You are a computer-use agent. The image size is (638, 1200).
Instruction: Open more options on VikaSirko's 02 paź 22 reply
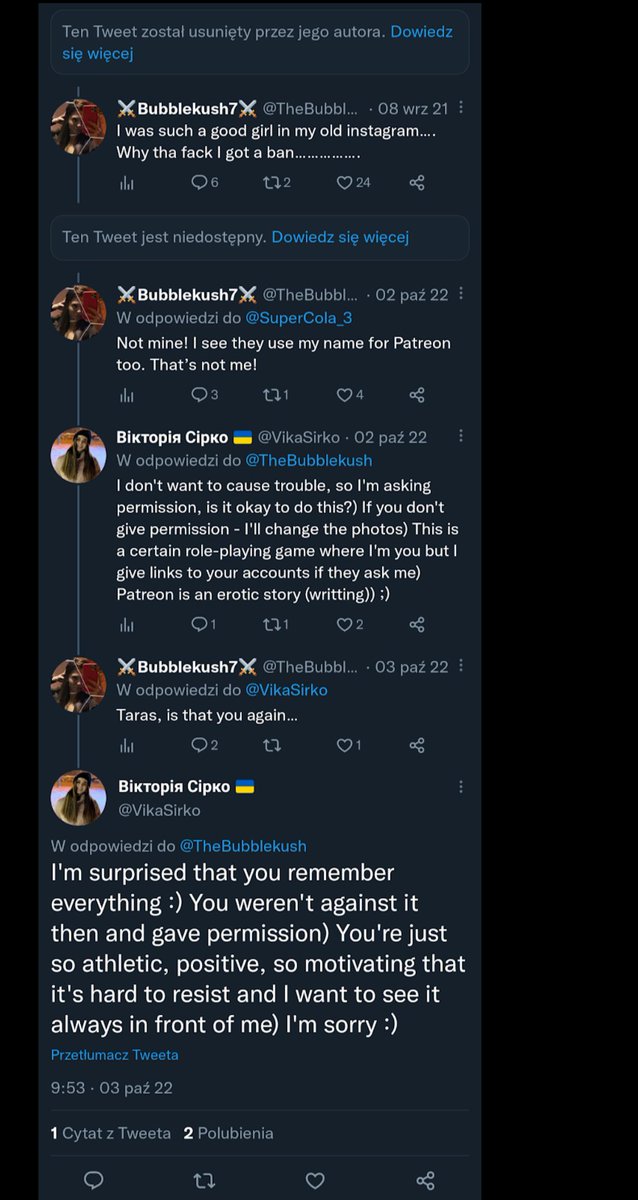(460, 437)
